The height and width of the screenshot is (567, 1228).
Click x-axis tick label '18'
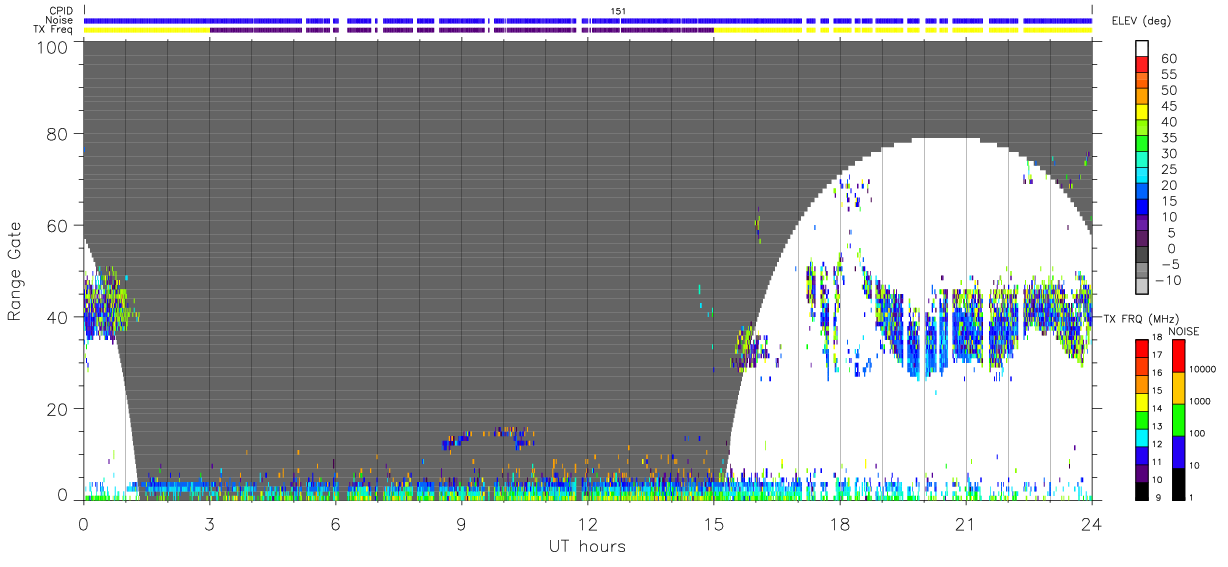click(839, 523)
